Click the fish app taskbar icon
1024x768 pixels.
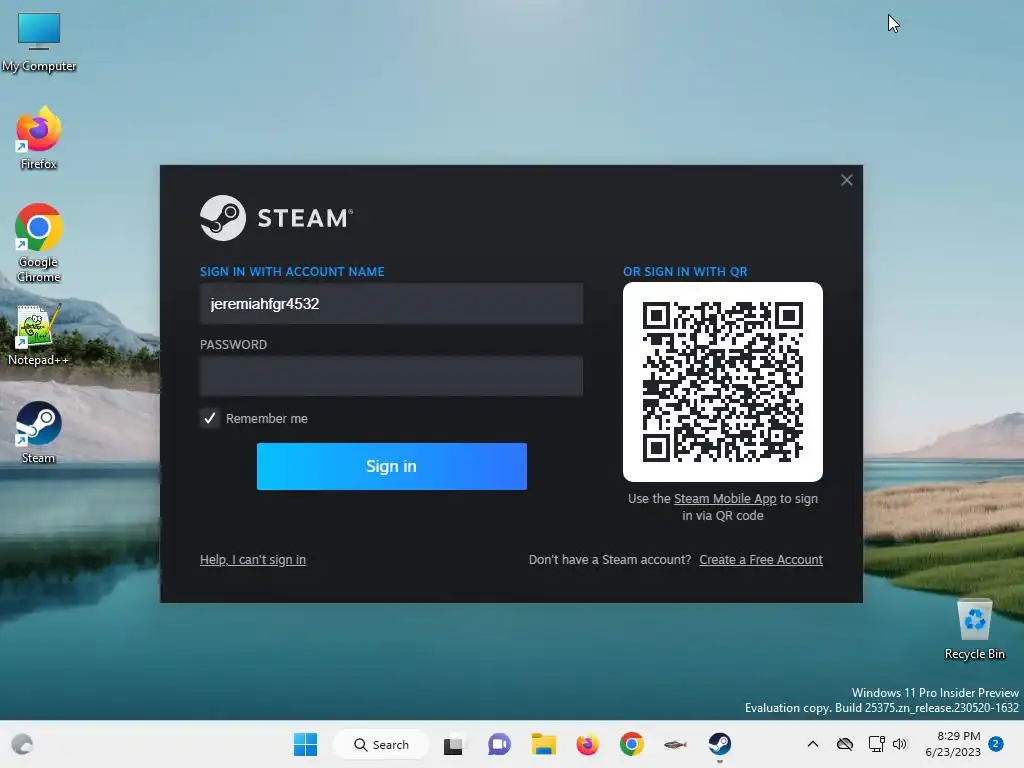[x=675, y=744]
